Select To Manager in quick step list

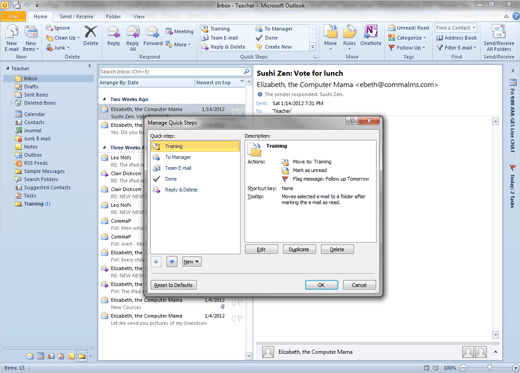tap(195, 157)
